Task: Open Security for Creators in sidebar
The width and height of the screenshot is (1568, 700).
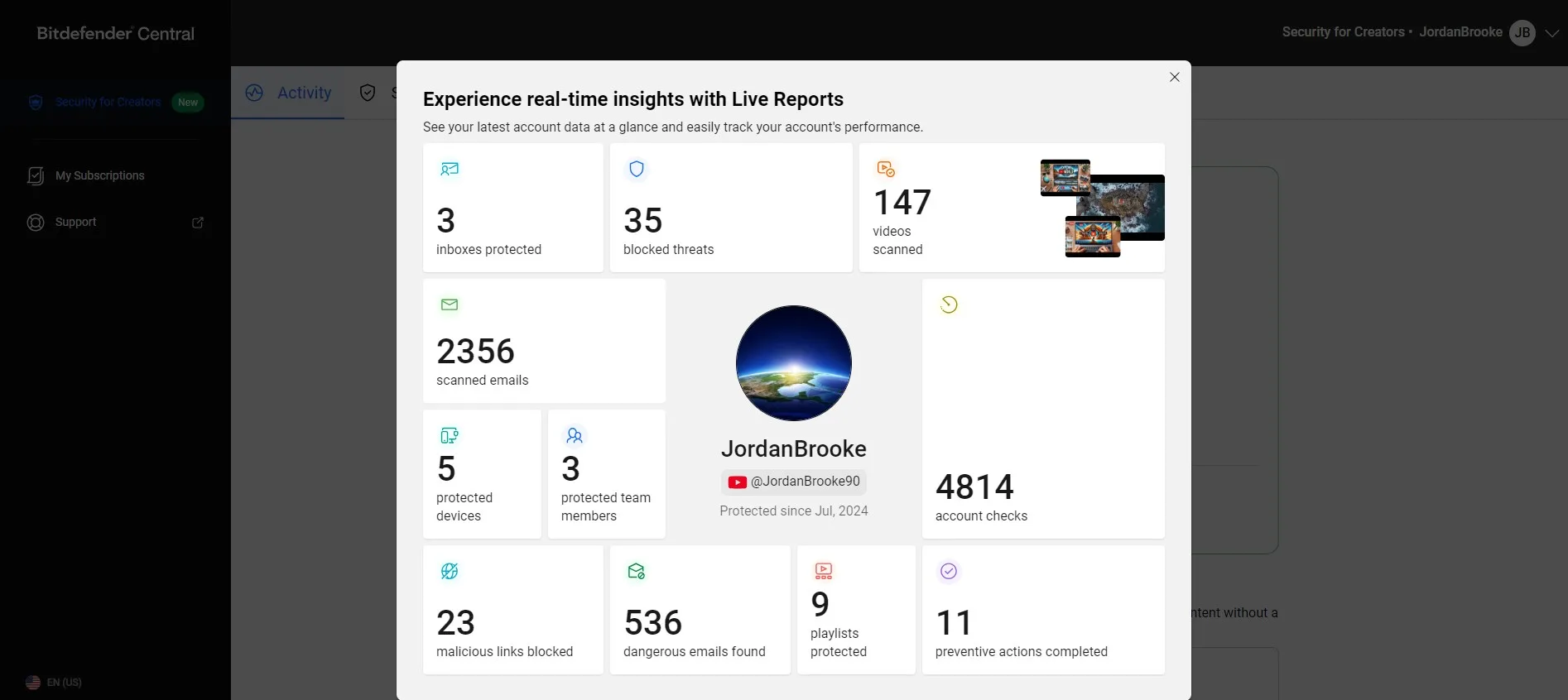Action: (x=108, y=103)
